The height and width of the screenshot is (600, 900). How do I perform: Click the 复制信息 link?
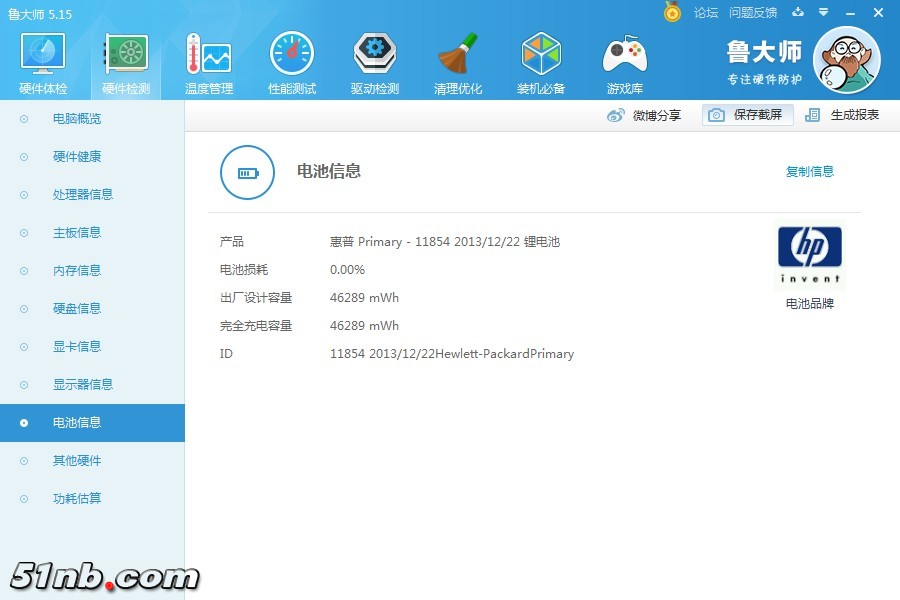coord(809,172)
